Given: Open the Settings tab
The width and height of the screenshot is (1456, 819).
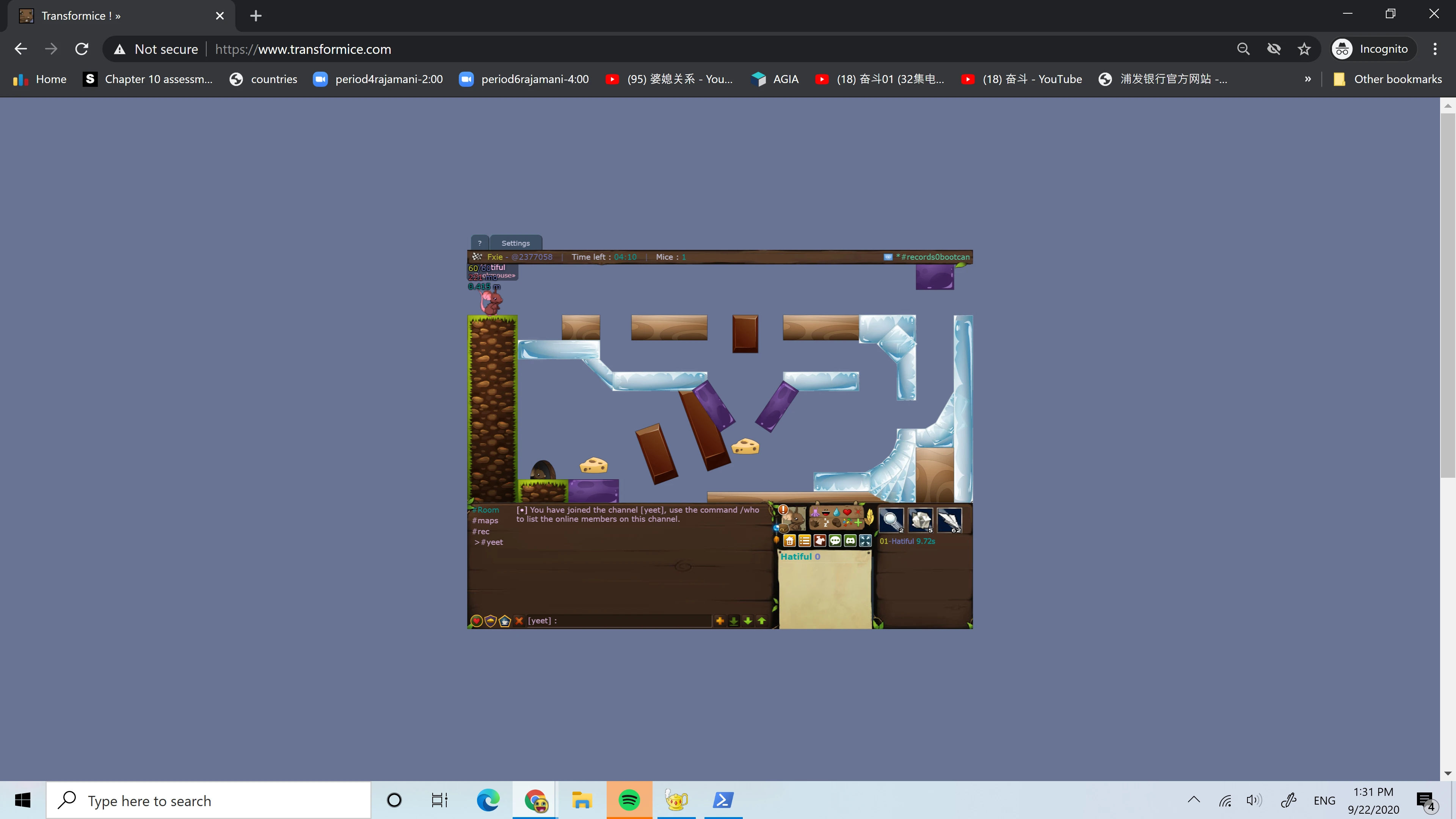Looking at the screenshot, I should point(516,243).
